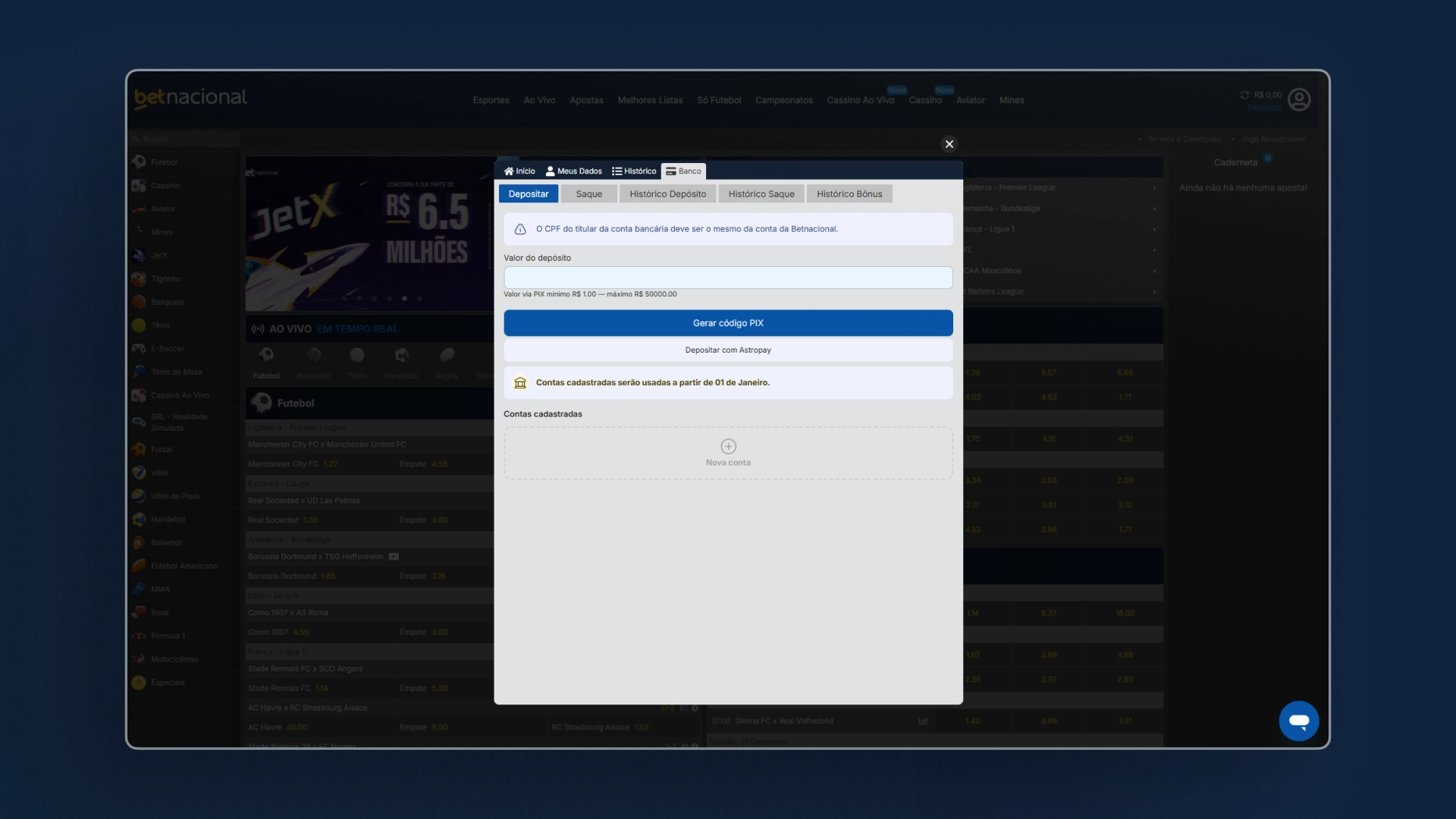Open Início tab with home icon
Screen dimensions: 1456x819
tap(519, 171)
